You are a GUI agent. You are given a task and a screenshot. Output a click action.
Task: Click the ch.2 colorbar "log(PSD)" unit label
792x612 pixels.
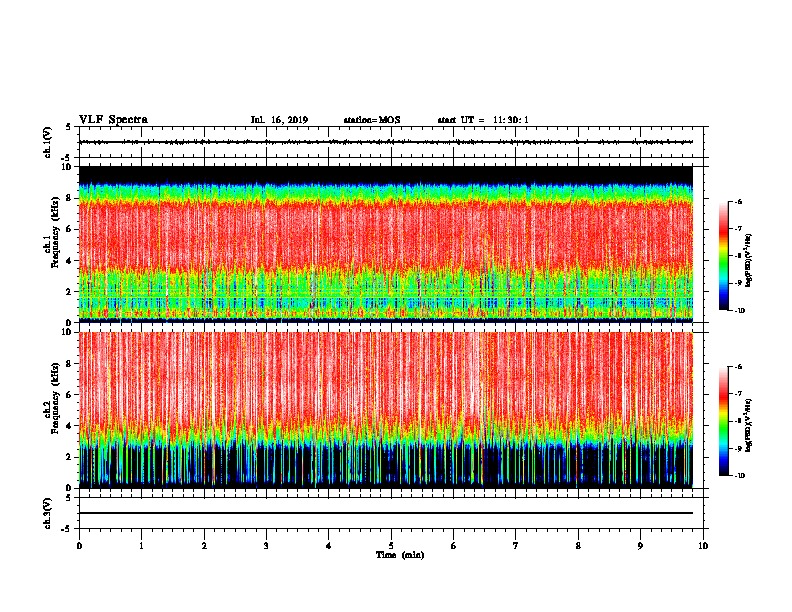pos(749,425)
